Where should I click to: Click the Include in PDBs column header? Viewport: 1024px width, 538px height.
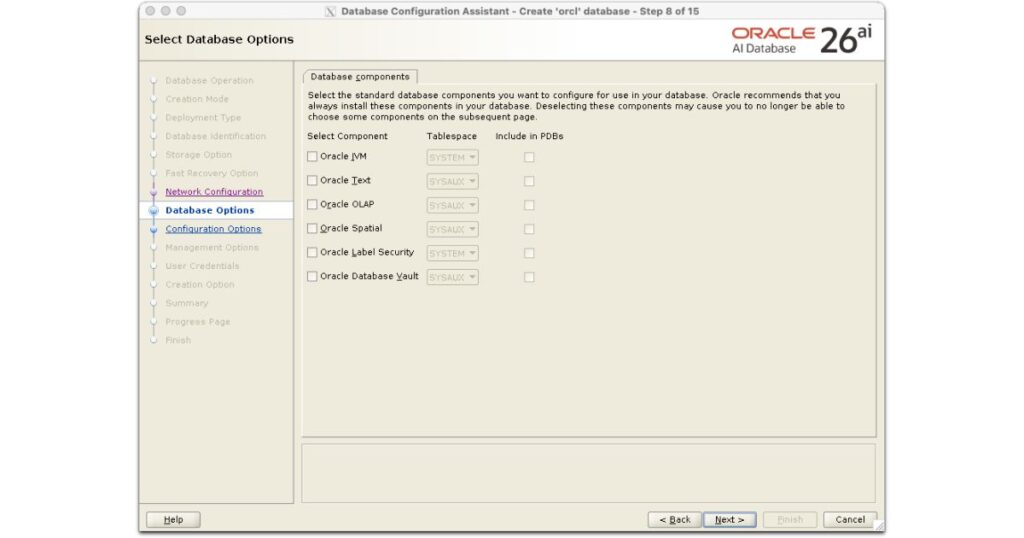point(529,136)
